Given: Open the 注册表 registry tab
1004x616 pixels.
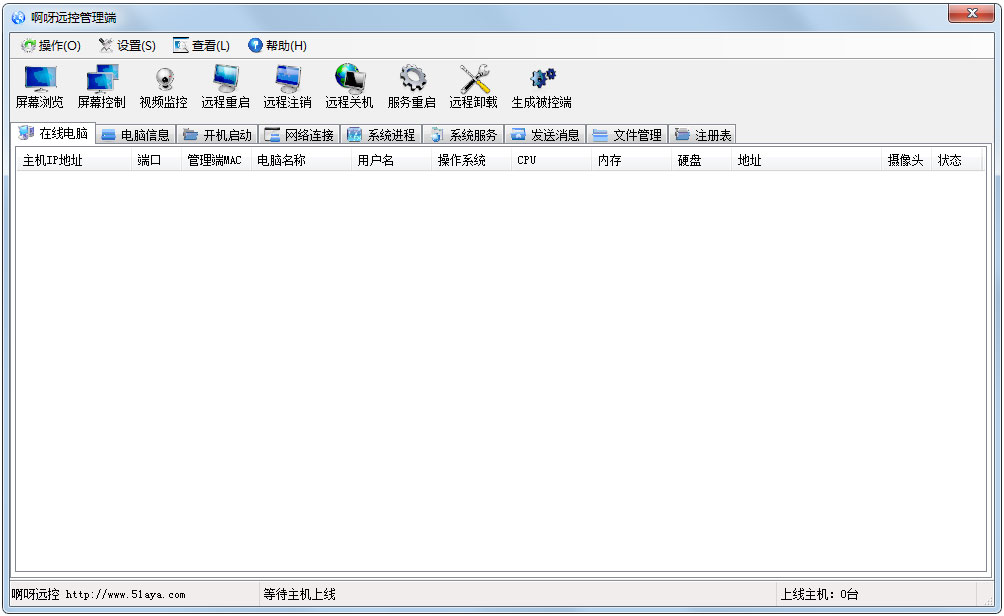Looking at the screenshot, I should point(703,133).
